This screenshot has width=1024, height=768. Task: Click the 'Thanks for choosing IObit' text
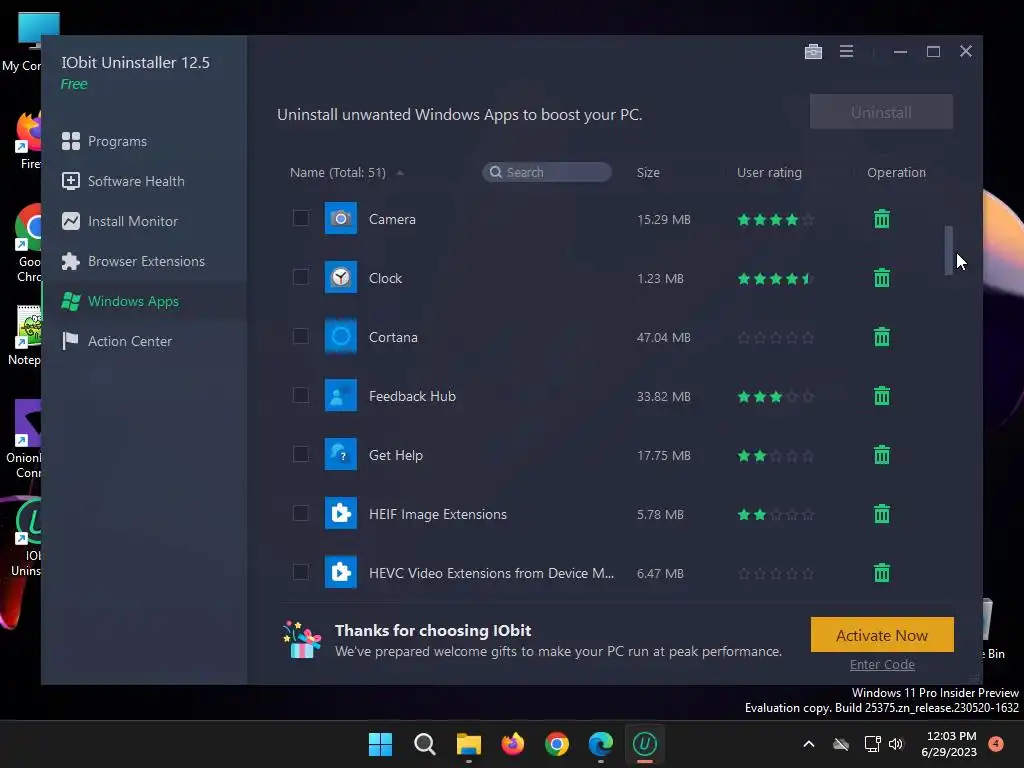433,630
